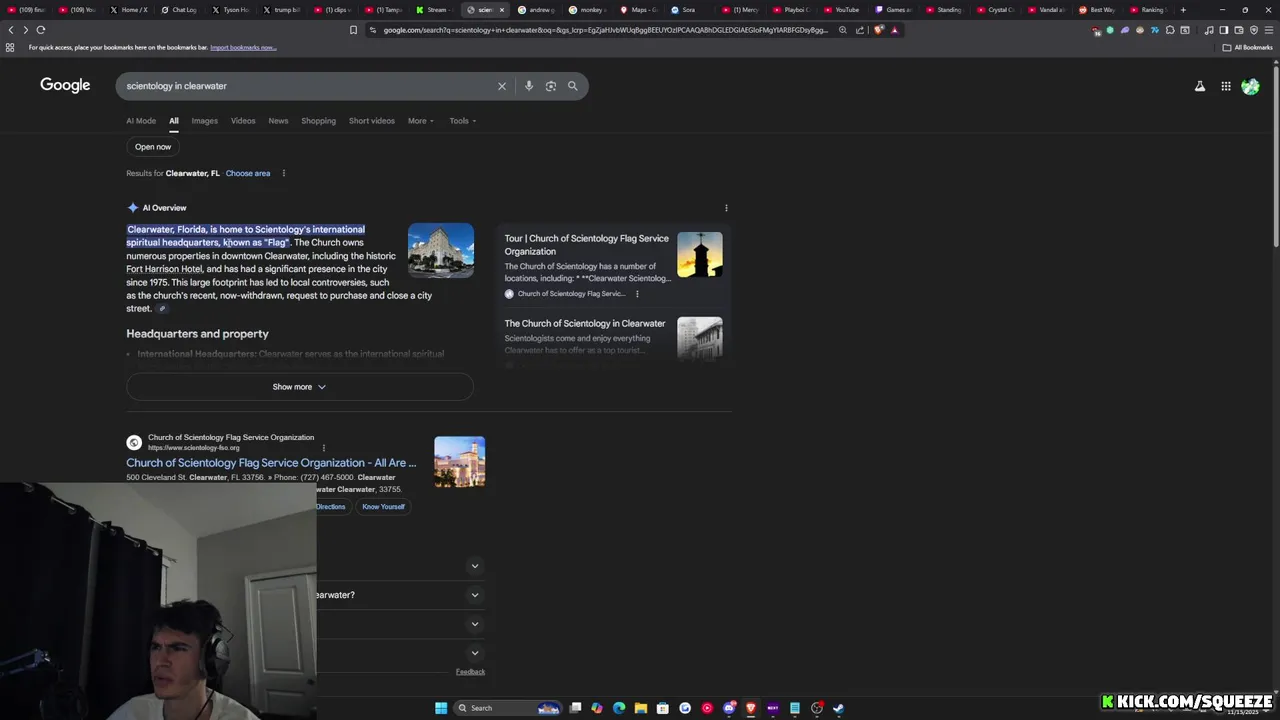Select the Videos search tab
Screen dimensions: 1280x720
pyautogui.click(x=243, y=121)
